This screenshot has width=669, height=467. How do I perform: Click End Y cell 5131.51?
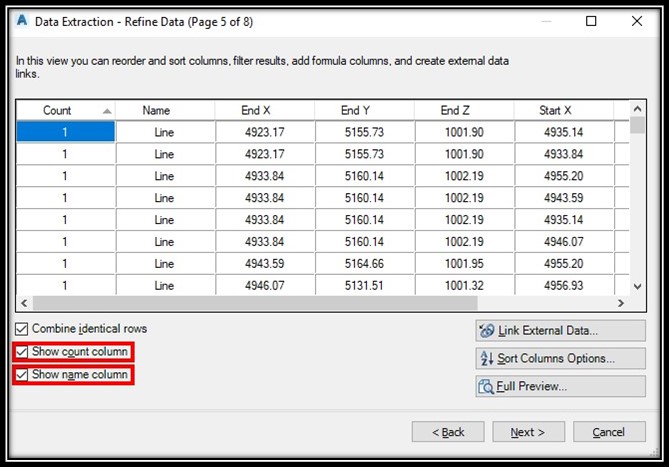pos(365,285)
